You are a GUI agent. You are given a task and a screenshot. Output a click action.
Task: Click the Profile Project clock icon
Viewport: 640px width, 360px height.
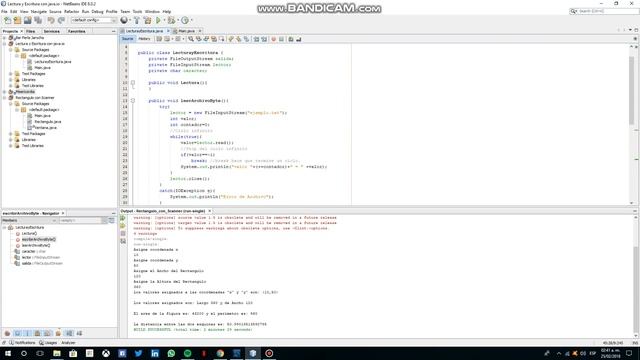[x=185, y=20]
